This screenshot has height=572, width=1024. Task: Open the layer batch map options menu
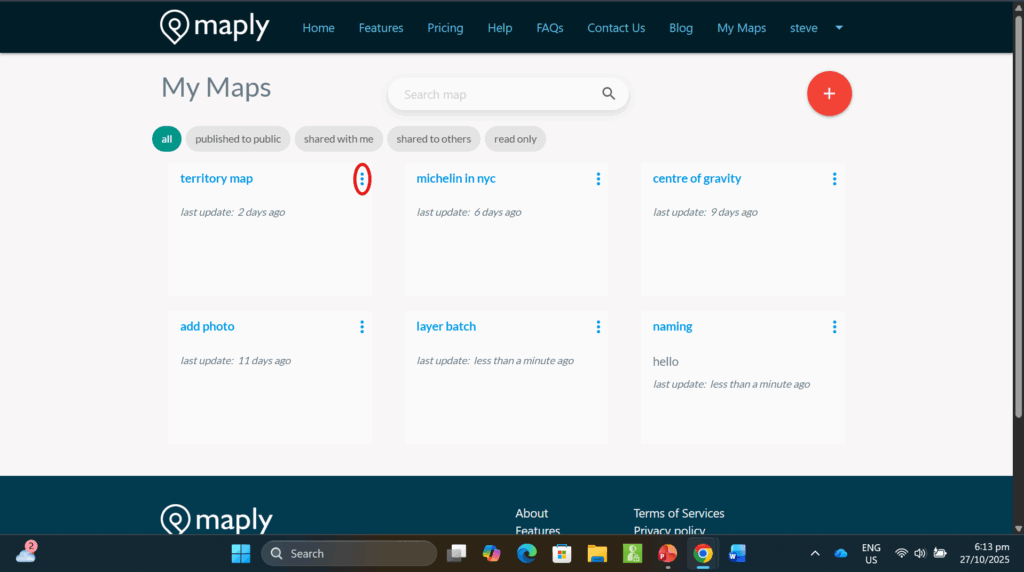click(598, 327)
